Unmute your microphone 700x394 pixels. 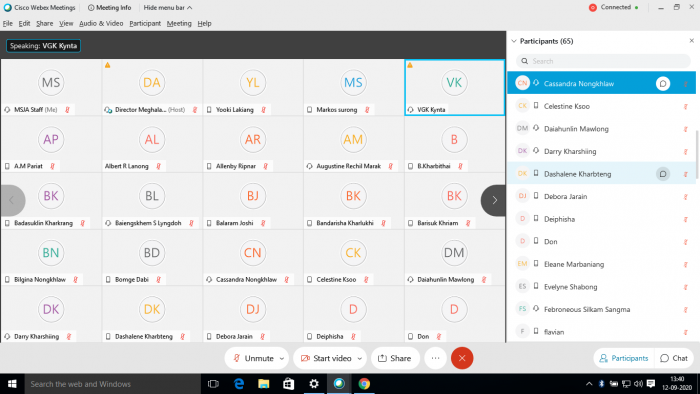[253, 358]
